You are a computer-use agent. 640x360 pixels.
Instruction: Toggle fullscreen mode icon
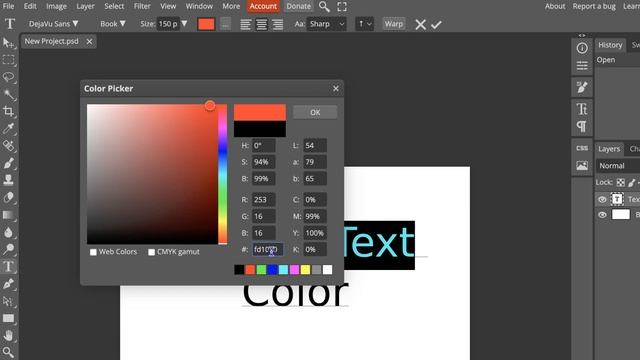click(342, 7)
